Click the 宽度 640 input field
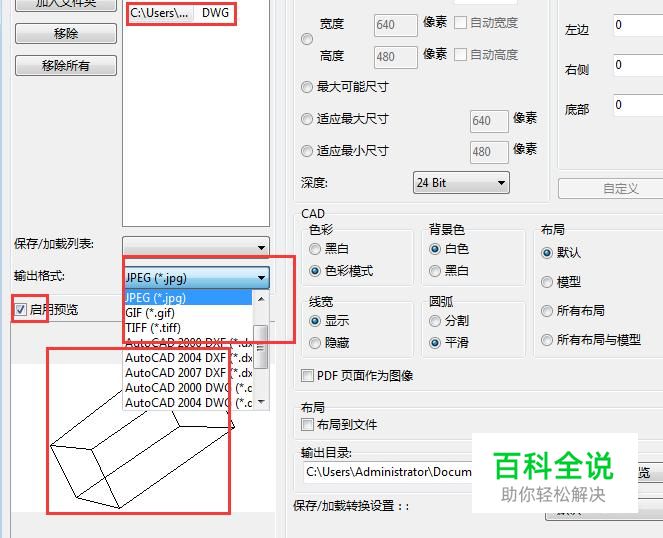Image resolution: width=663 pixels, height=538 pixels. click(396, 25)
